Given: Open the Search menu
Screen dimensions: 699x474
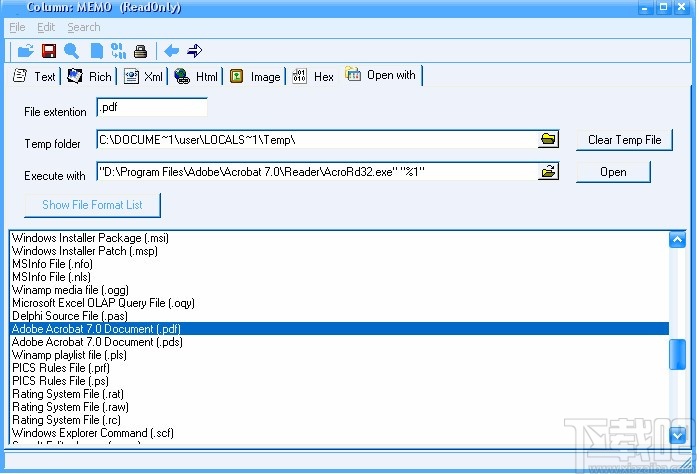Looking at the screenshot, I should click(x=84, y=27).
